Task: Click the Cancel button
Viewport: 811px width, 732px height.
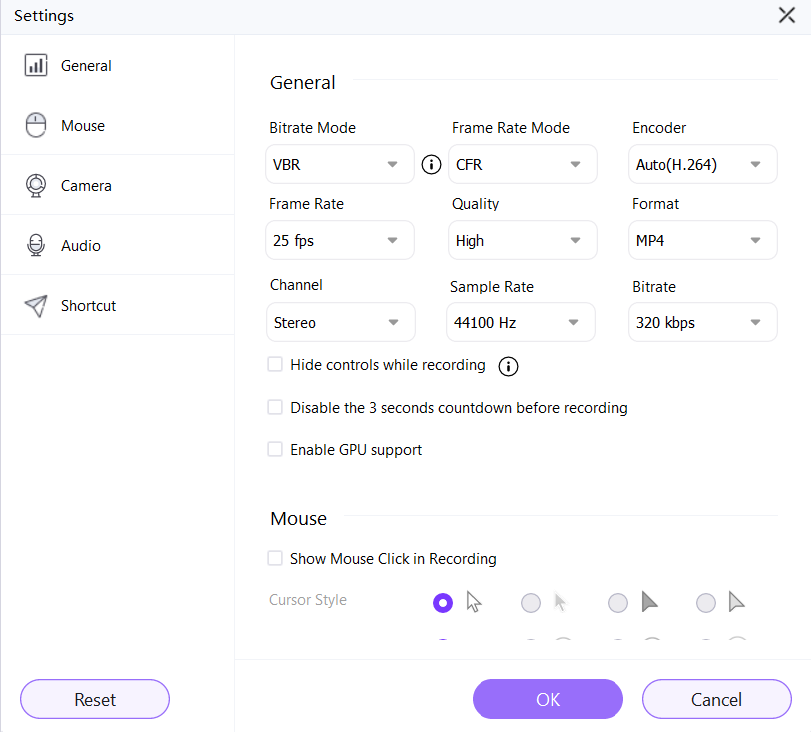Action: 716,699
